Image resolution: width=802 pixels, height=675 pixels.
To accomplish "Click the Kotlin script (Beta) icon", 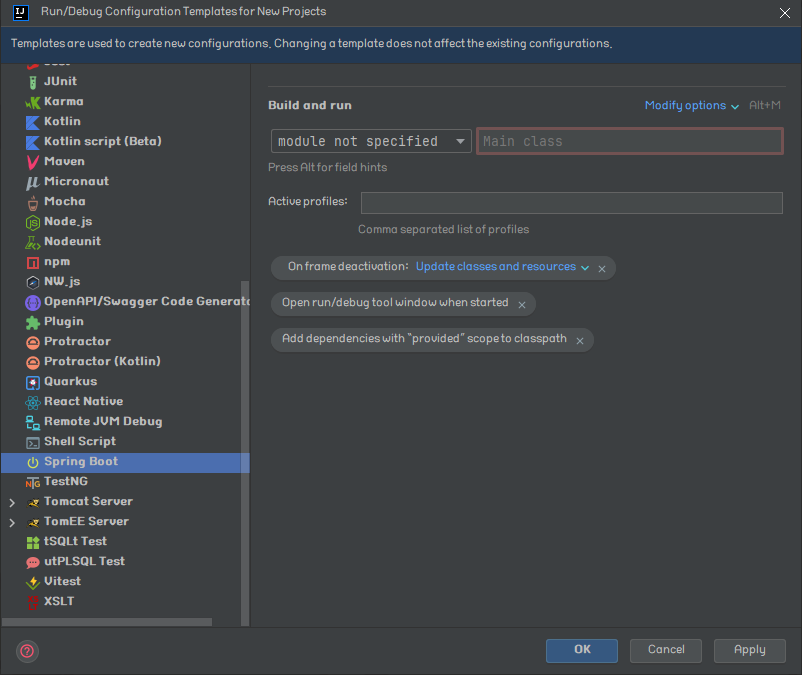I will click(x=33, y=142).
